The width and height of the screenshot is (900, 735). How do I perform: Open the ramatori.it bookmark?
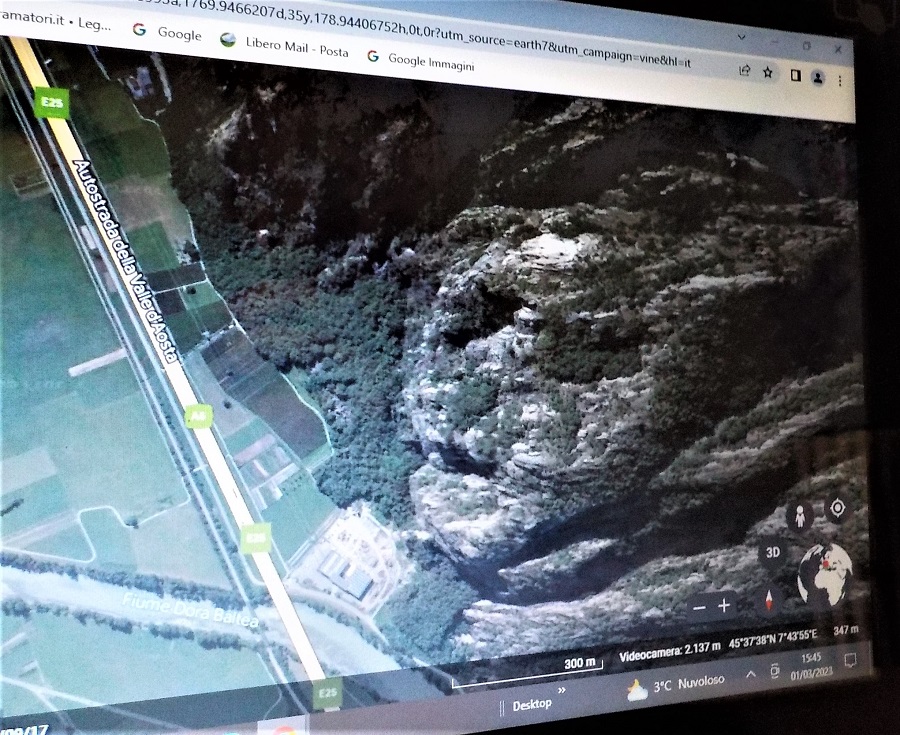pos(56,20)
